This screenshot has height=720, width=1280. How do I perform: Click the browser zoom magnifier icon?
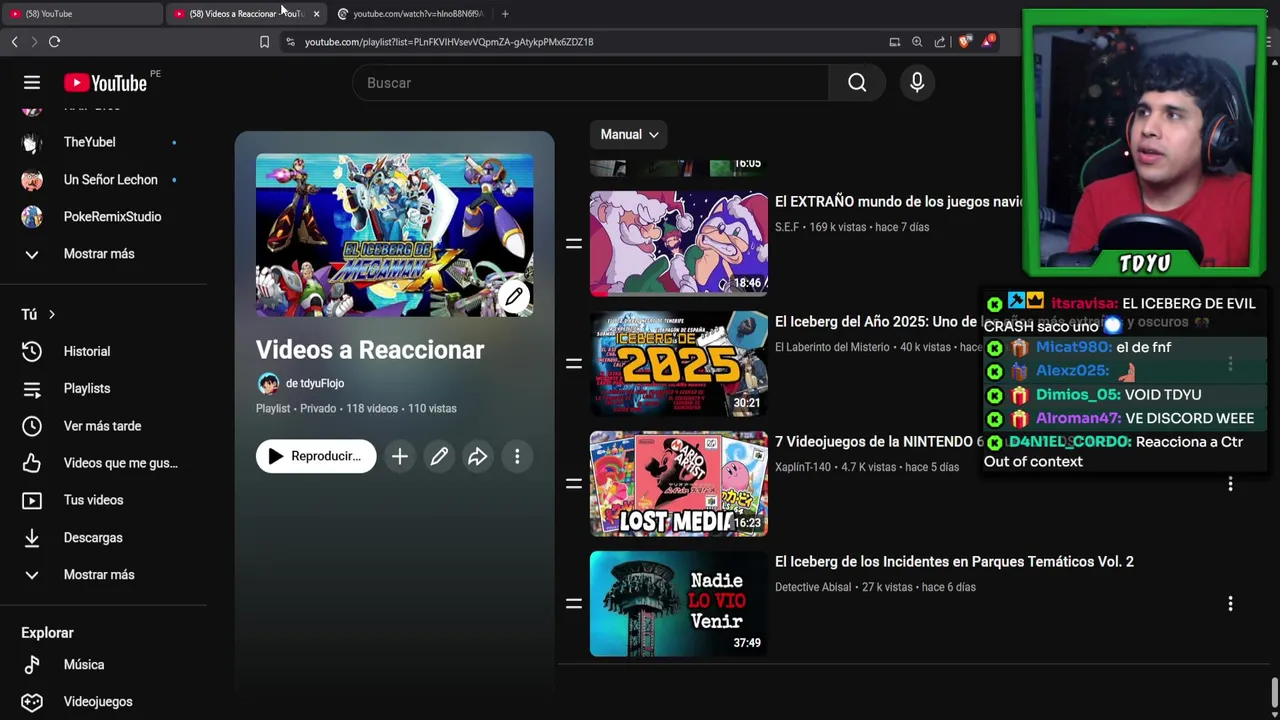917,42
